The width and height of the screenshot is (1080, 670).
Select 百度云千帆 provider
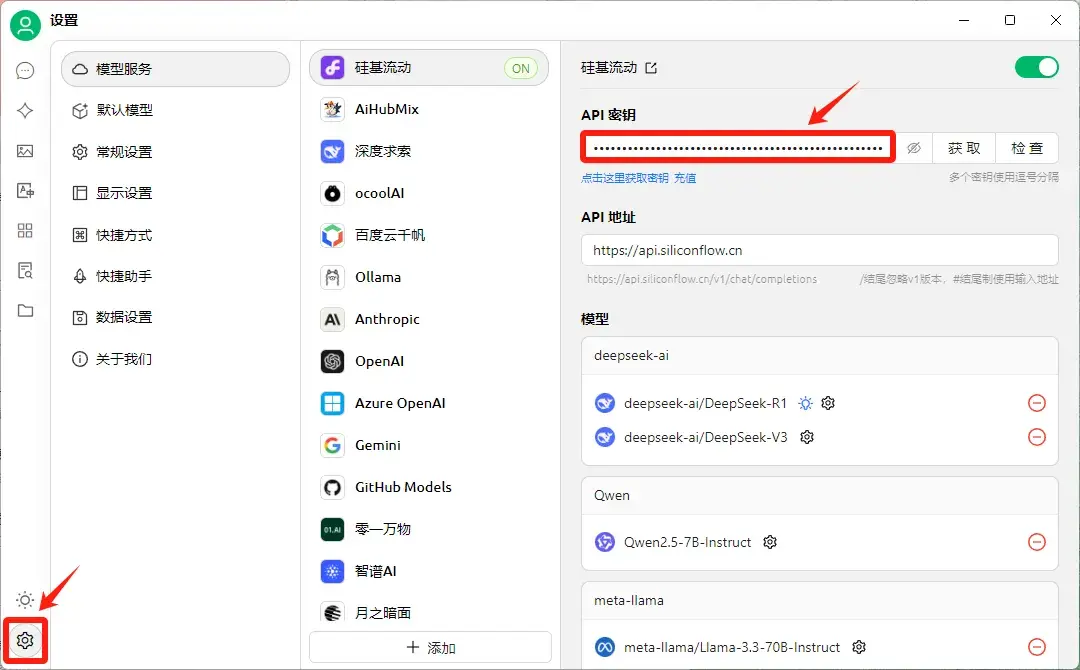(x=428, y=235)
